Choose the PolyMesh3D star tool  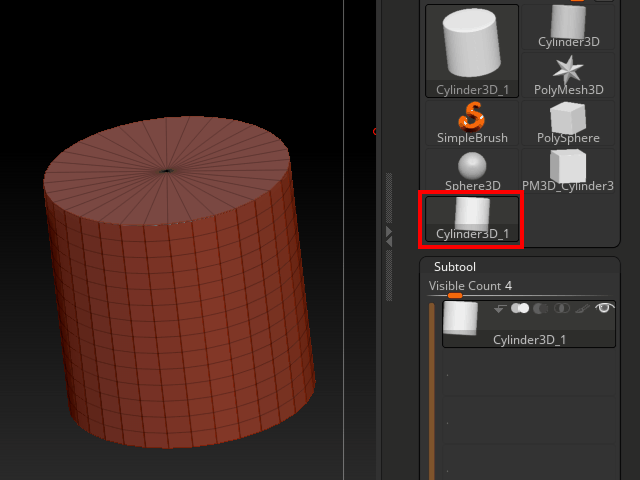click(x=568, y=74)
